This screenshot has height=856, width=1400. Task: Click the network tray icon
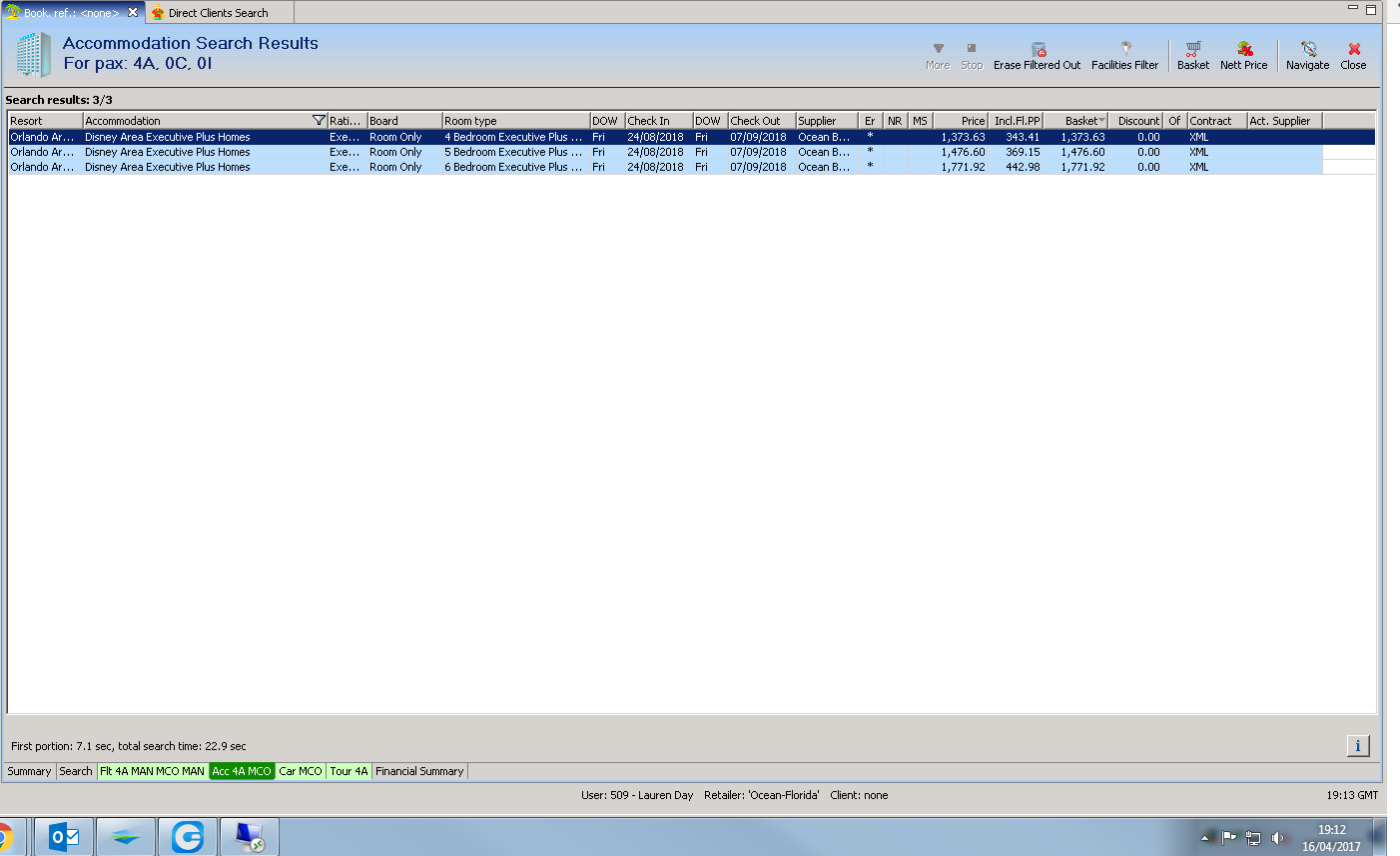coord(1253,838)
